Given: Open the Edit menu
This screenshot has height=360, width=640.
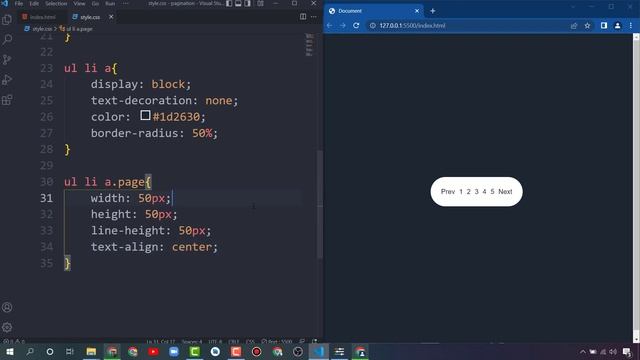Looking at the screenshot, I should click(34, 3).
